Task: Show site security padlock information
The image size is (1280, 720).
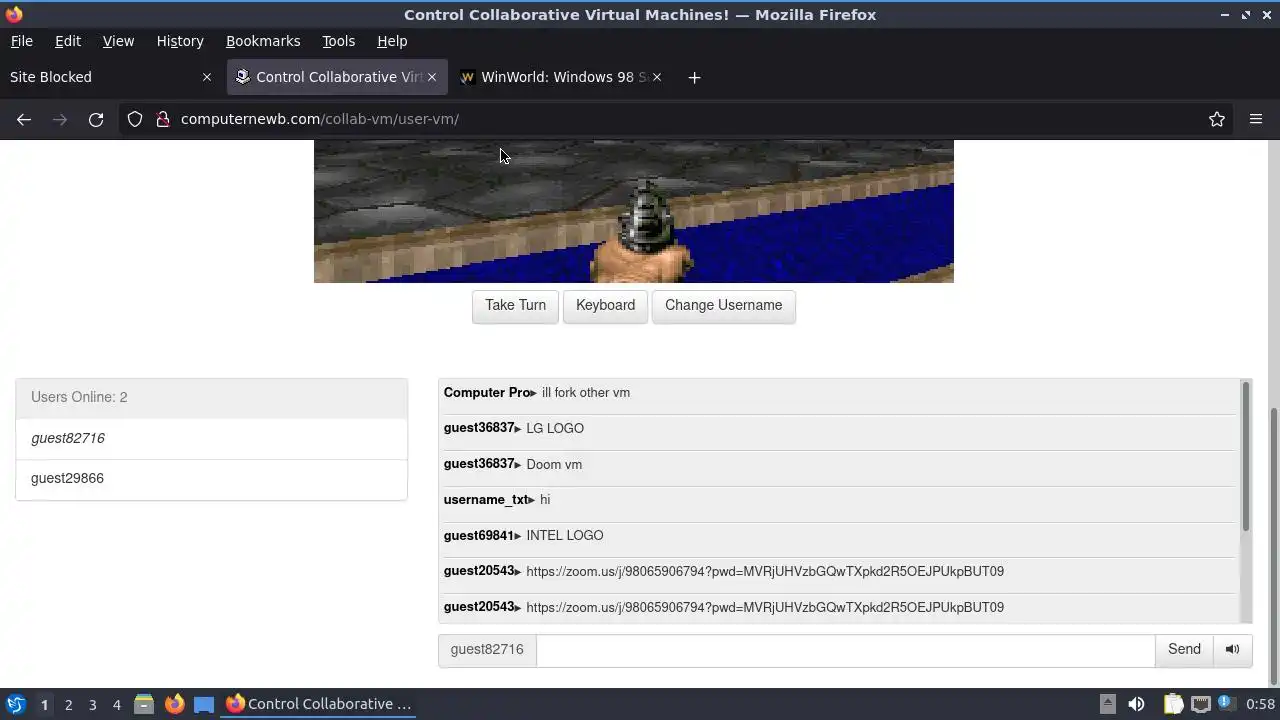Action: (163, 119)
